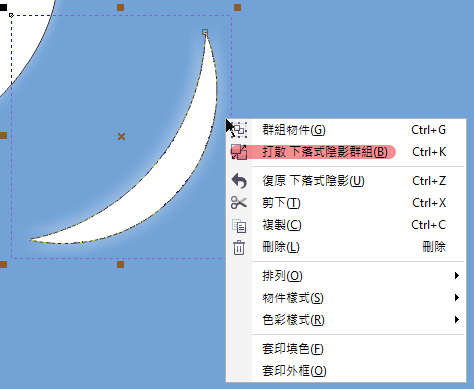Choose 打散 下落式陰影群組(B)
The image size is (474, 389).
(x=346, y=152)
